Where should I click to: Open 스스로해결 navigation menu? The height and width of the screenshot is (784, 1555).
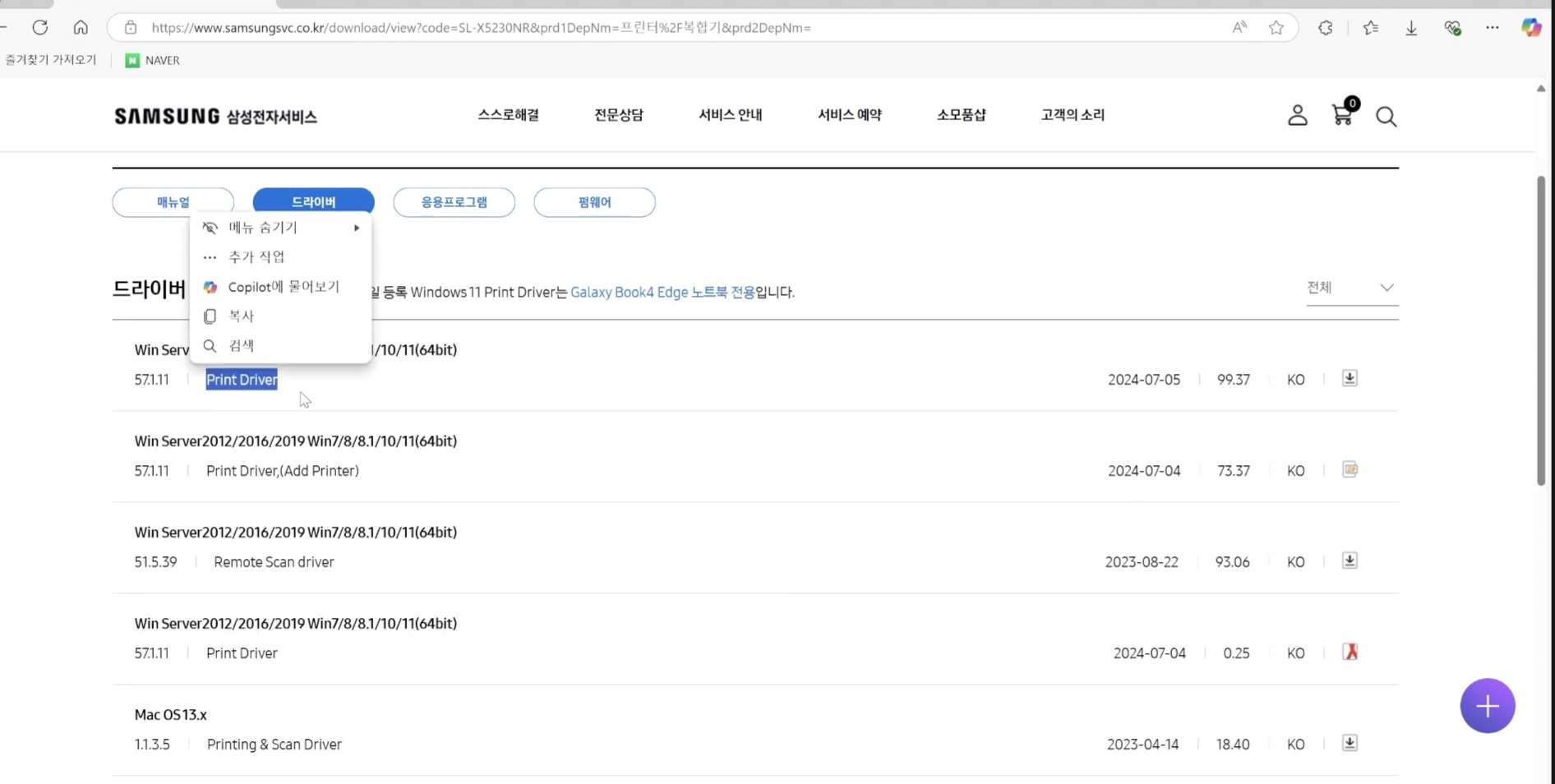coord(509,115)
